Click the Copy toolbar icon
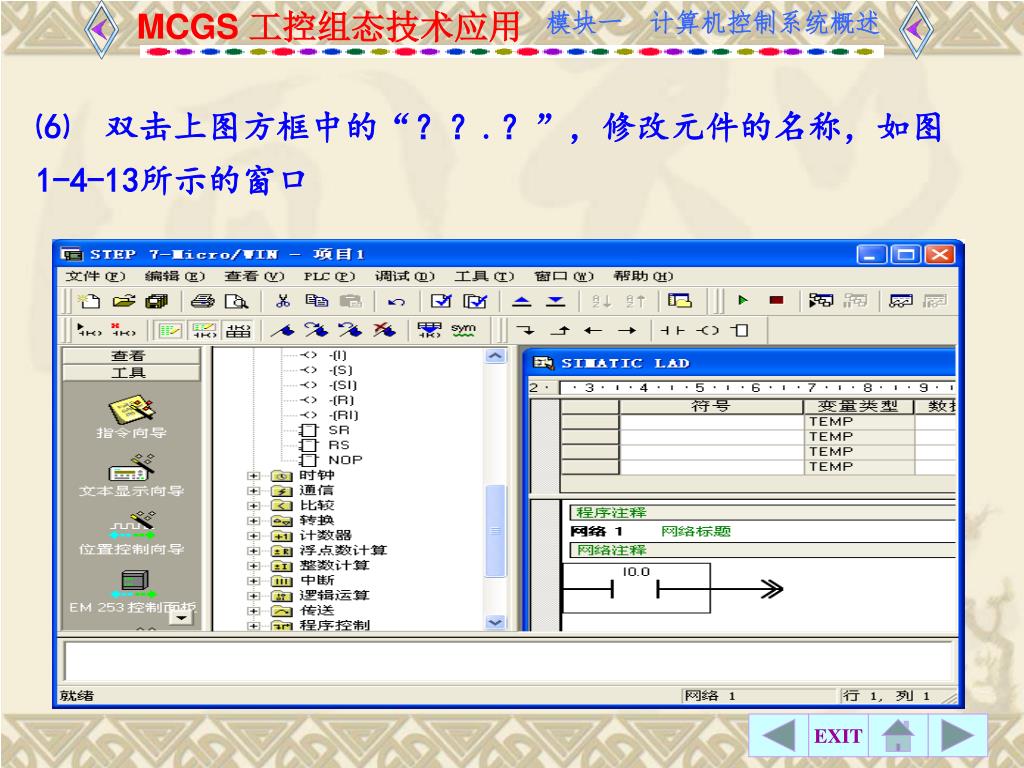 point(317,301)
